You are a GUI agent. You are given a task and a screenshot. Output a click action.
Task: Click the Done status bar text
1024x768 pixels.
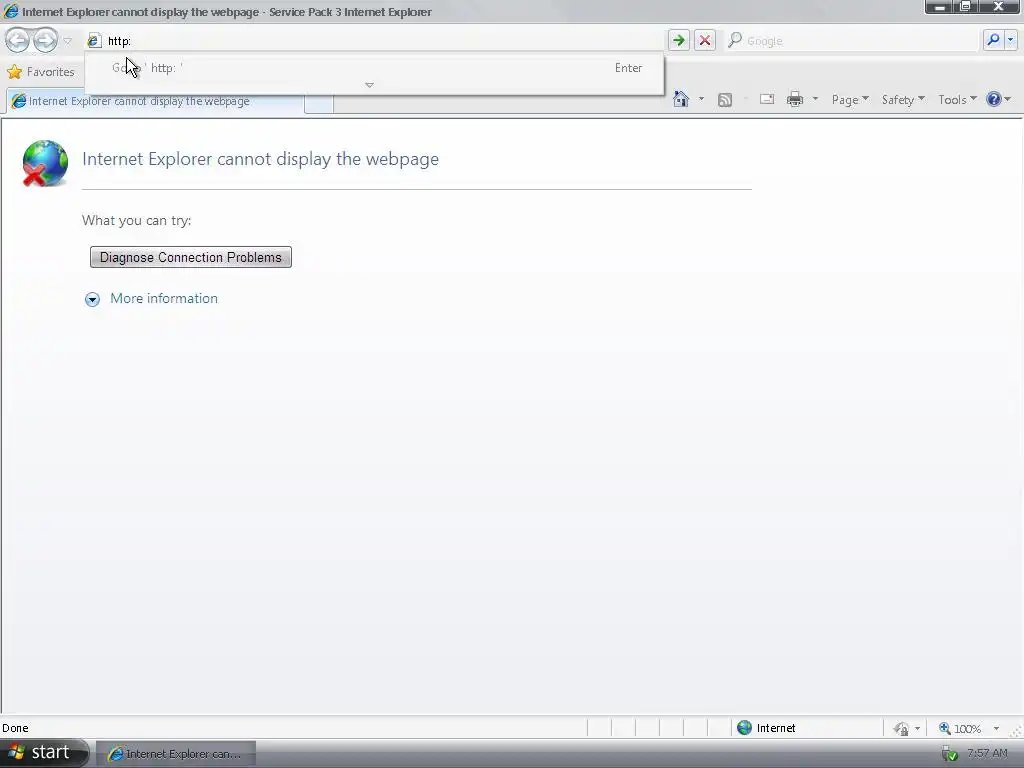coord(15,728)
